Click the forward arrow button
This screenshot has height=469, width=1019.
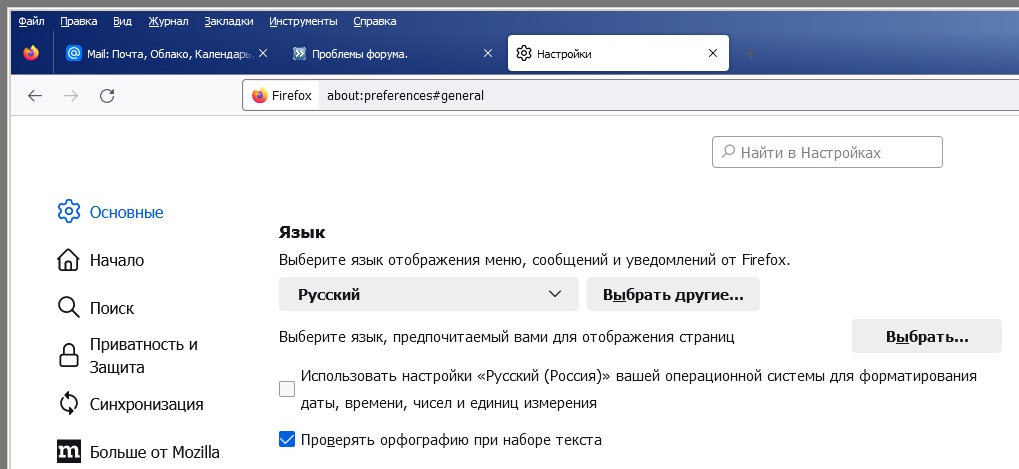tap(71, 96)
